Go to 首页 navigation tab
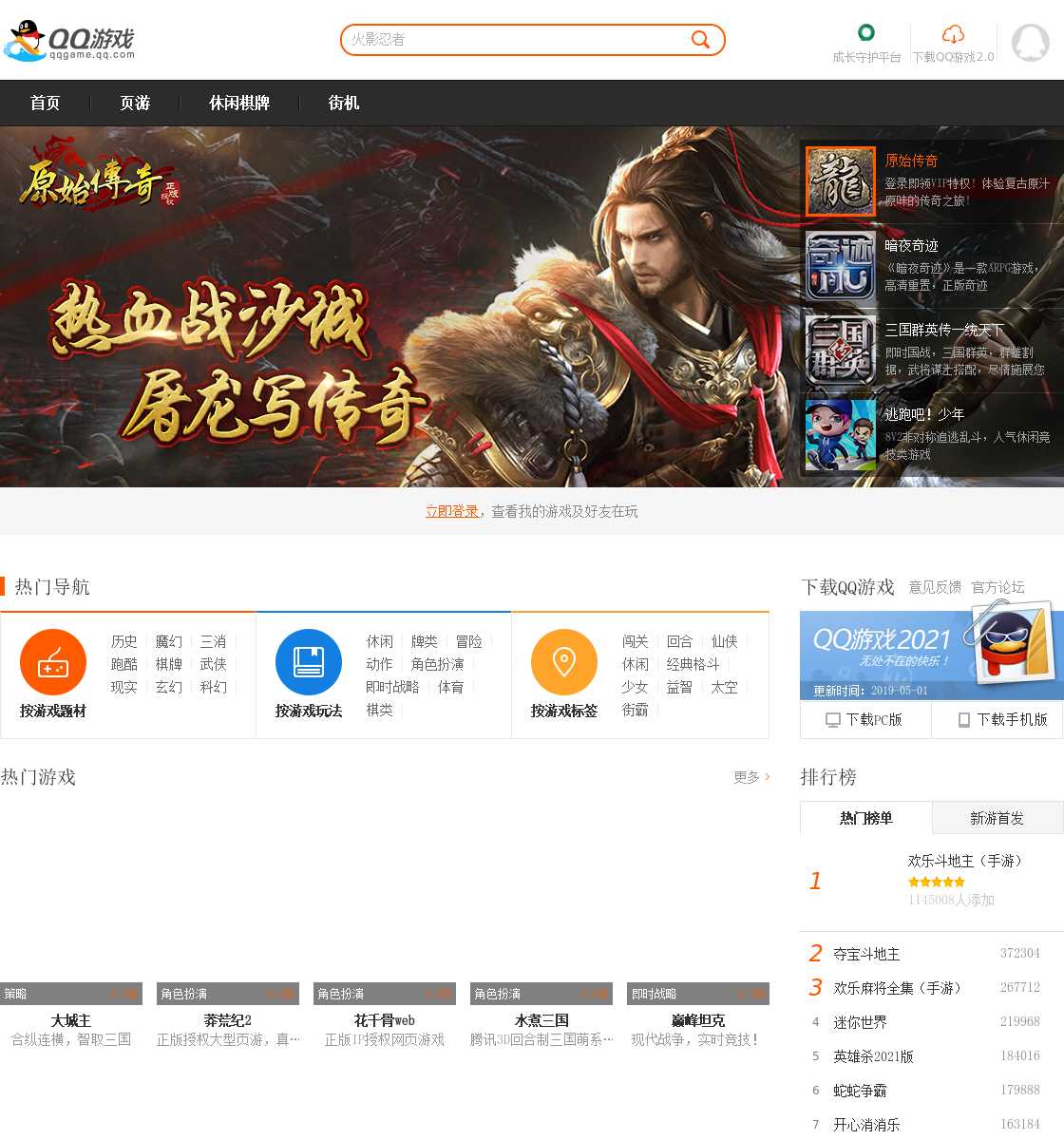Viewport: 1064px width, 1140px height. tap(45, 103)
